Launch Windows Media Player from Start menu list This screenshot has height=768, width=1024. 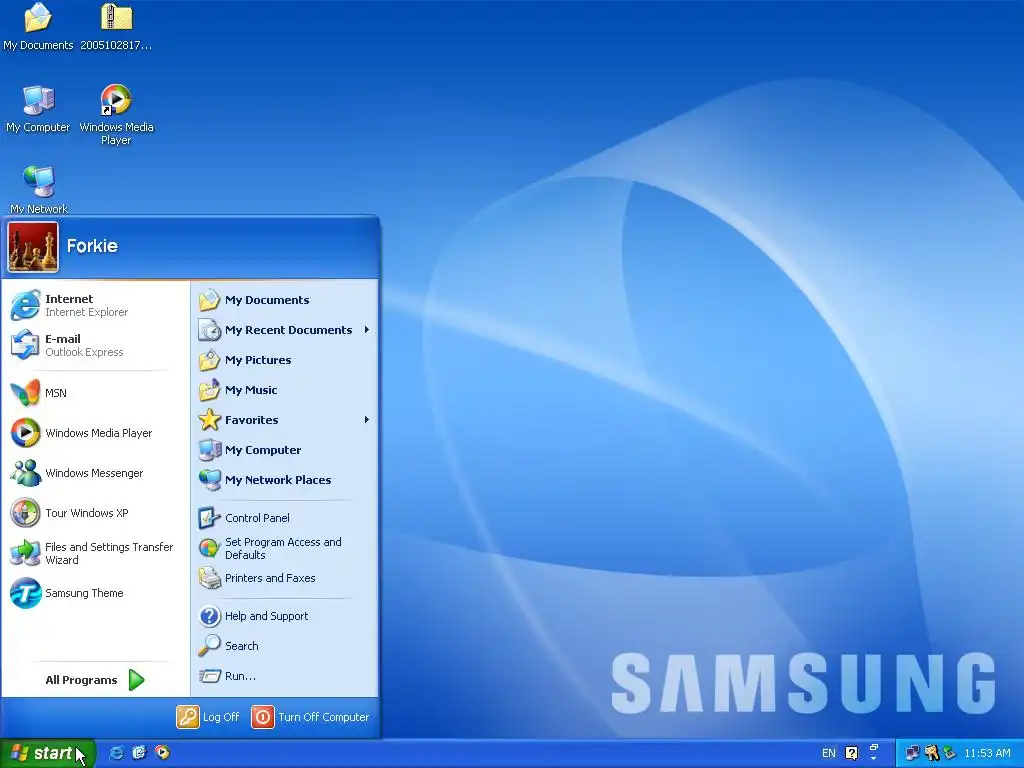tap(95, 432)
